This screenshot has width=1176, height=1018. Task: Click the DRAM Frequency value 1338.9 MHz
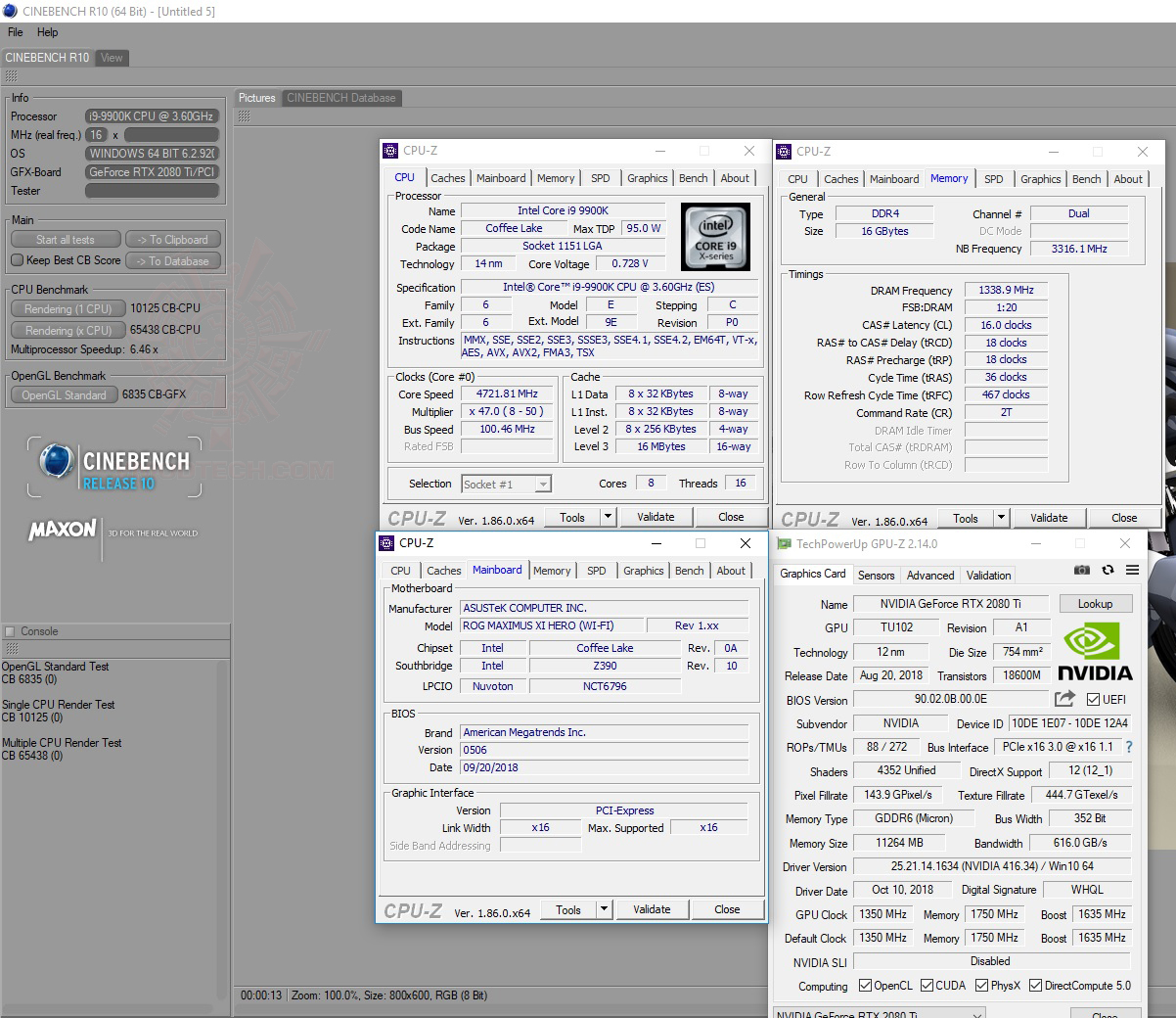1006,290
